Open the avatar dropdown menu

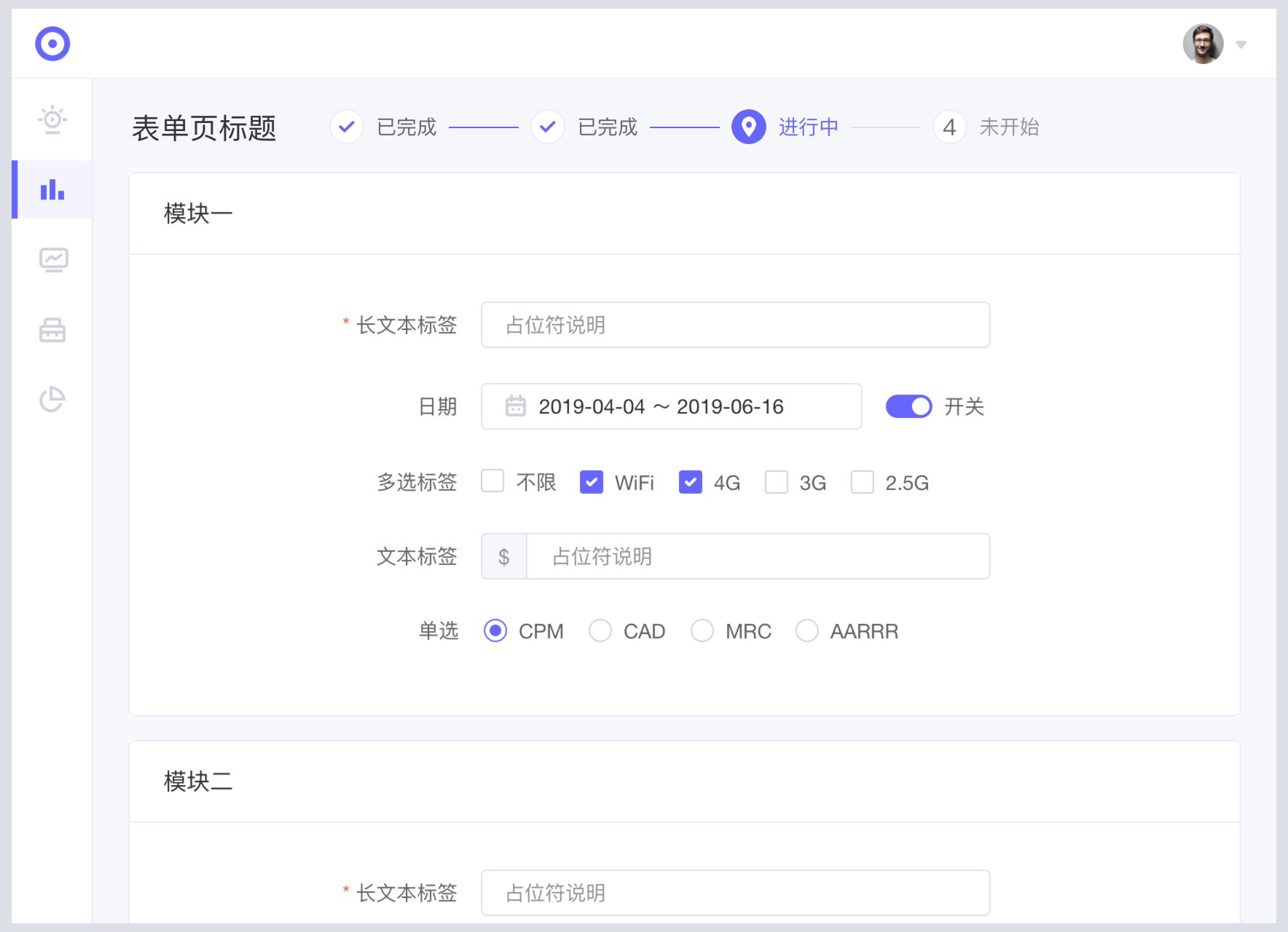pos(1241,44)
